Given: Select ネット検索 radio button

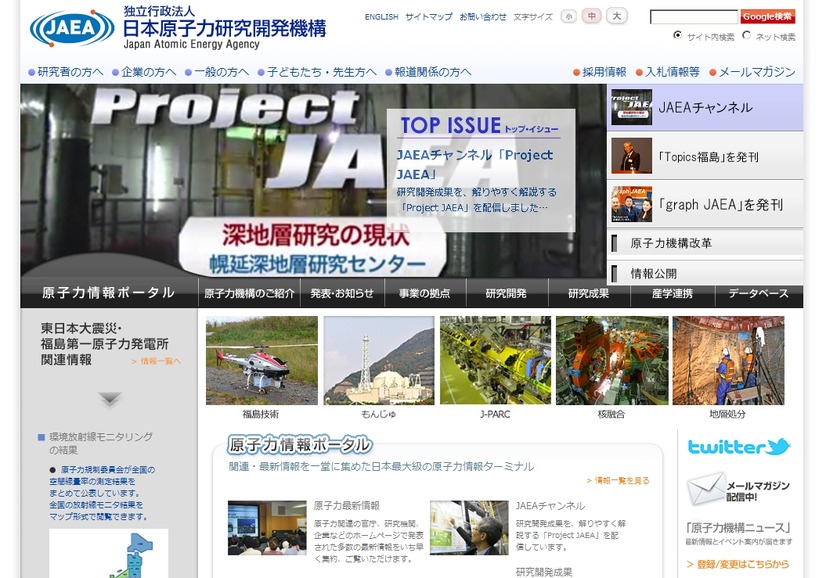Looking at the screenshot, I should (747, 36).
